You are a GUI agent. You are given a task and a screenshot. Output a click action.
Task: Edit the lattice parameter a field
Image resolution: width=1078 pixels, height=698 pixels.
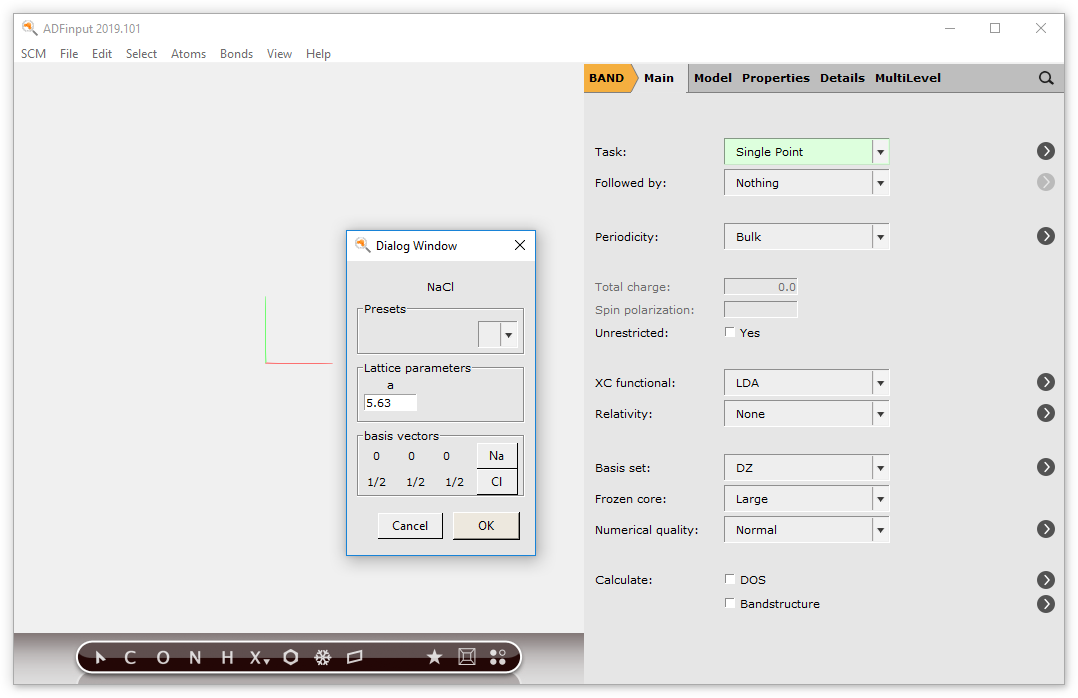click(389, 403)
